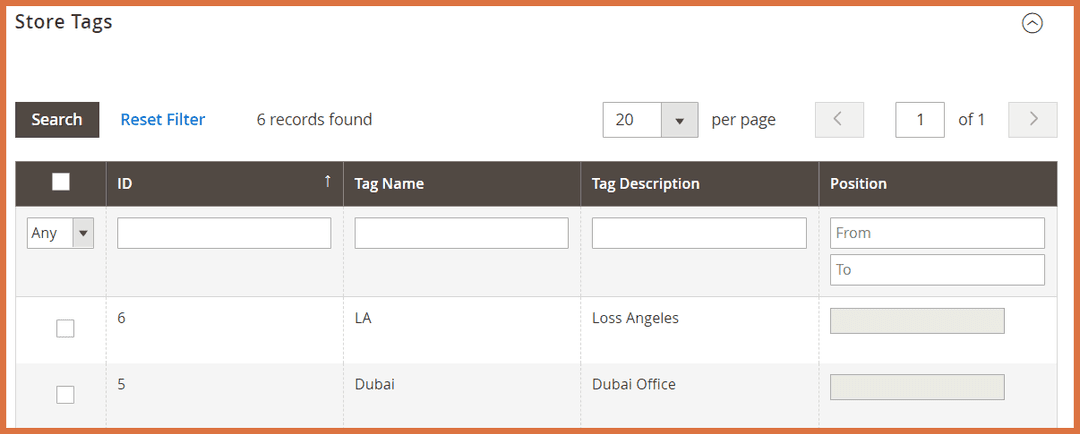Click the ID column sort arrow

coord(327,182)
